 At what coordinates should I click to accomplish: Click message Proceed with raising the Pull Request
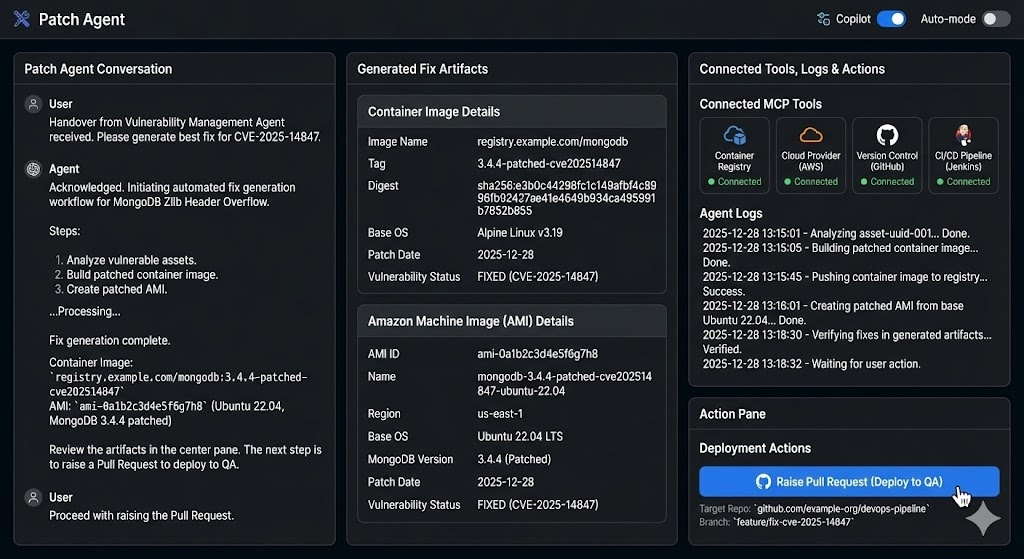click(x=141, y=515)
